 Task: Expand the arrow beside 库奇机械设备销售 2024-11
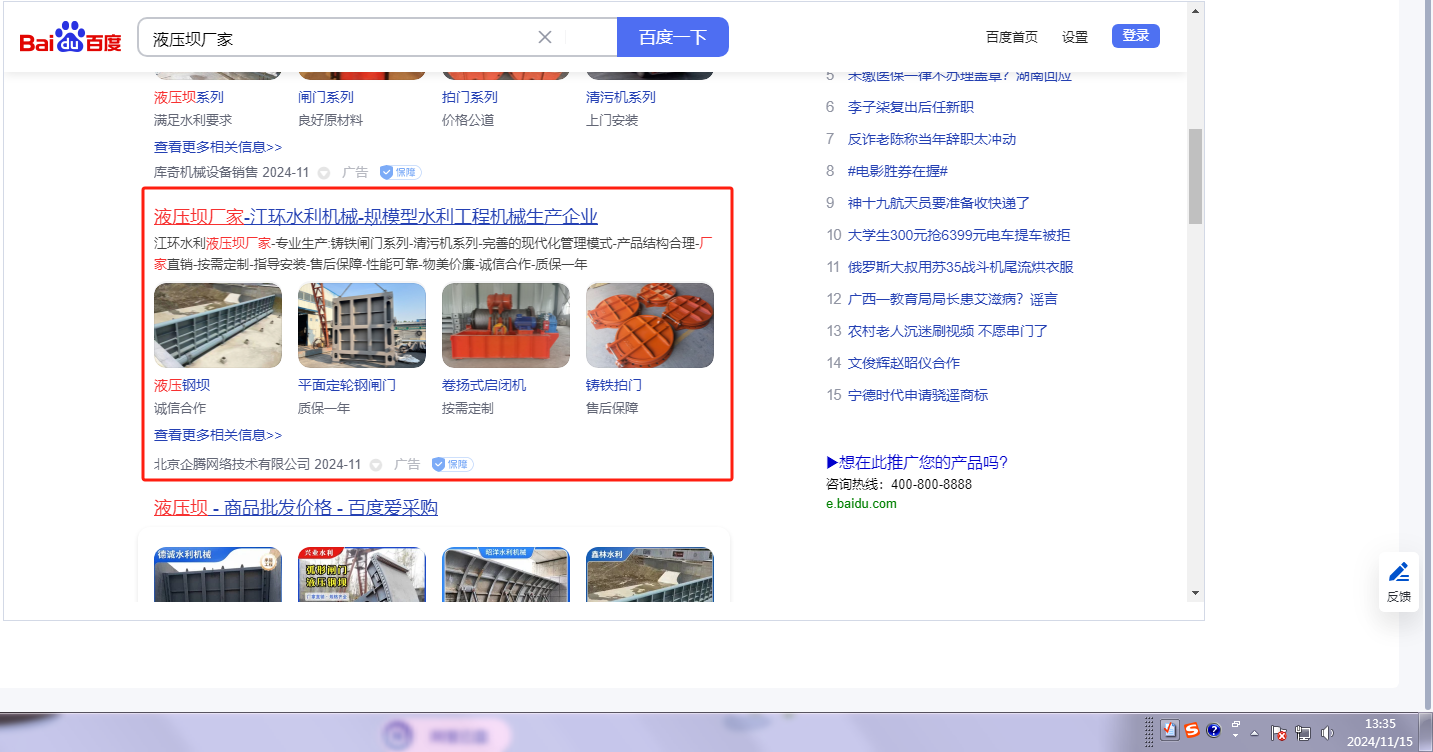[324, 173]
